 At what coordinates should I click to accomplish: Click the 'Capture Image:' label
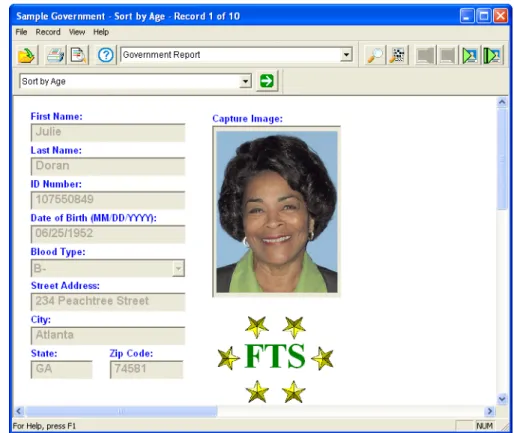pyautogui.click(x=247, y=119)
